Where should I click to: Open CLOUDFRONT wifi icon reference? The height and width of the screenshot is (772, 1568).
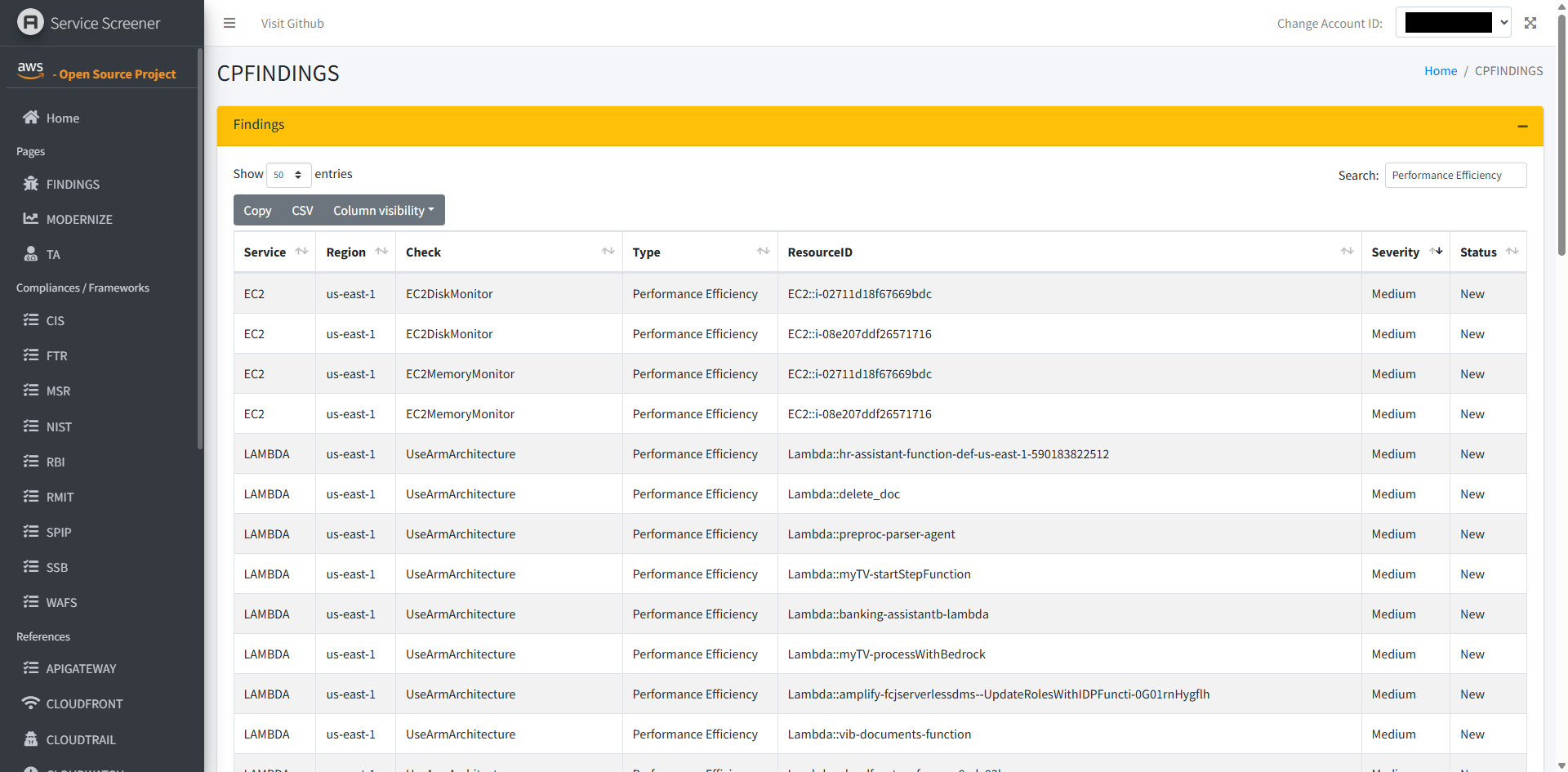pyautogui.click(x=31, y=703)
